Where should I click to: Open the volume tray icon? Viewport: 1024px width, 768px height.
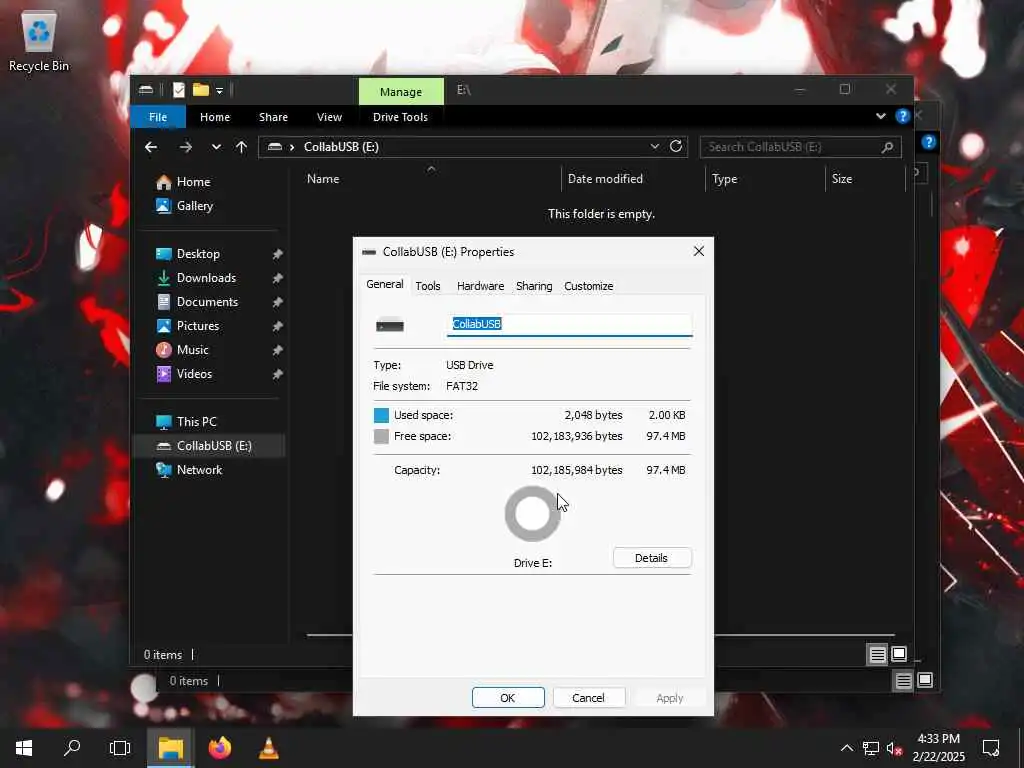click(895, 748)
